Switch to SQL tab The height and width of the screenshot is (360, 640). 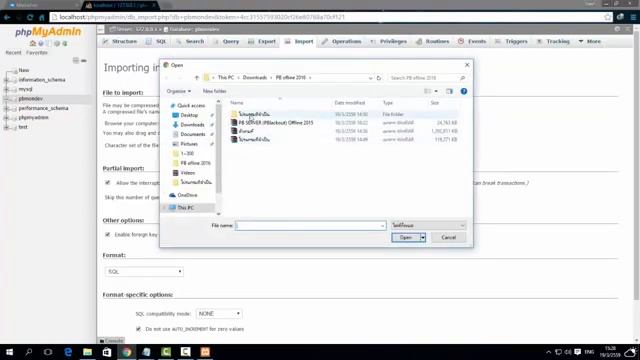tap(156, 41)
